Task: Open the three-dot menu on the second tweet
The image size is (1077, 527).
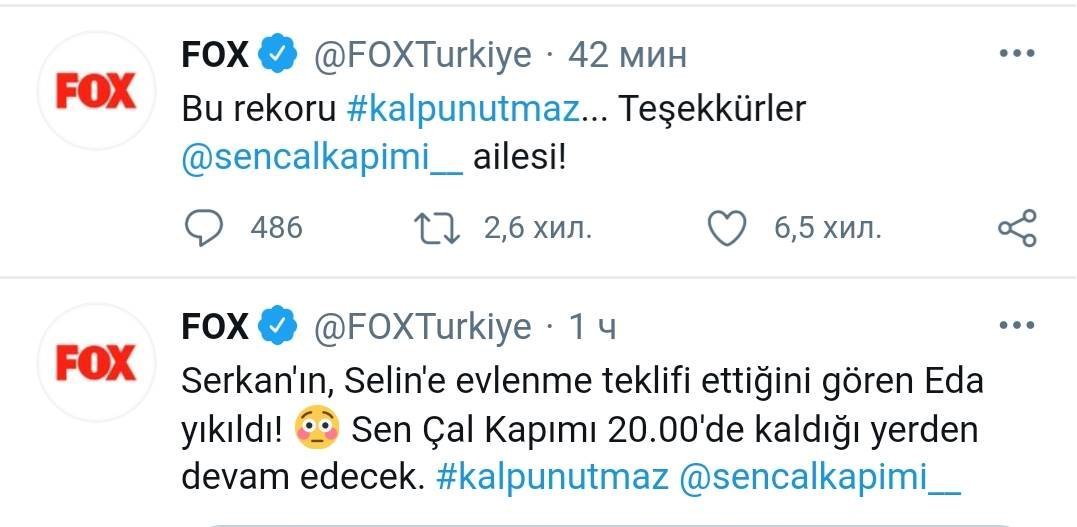Action: click(x=1017, y=326)
